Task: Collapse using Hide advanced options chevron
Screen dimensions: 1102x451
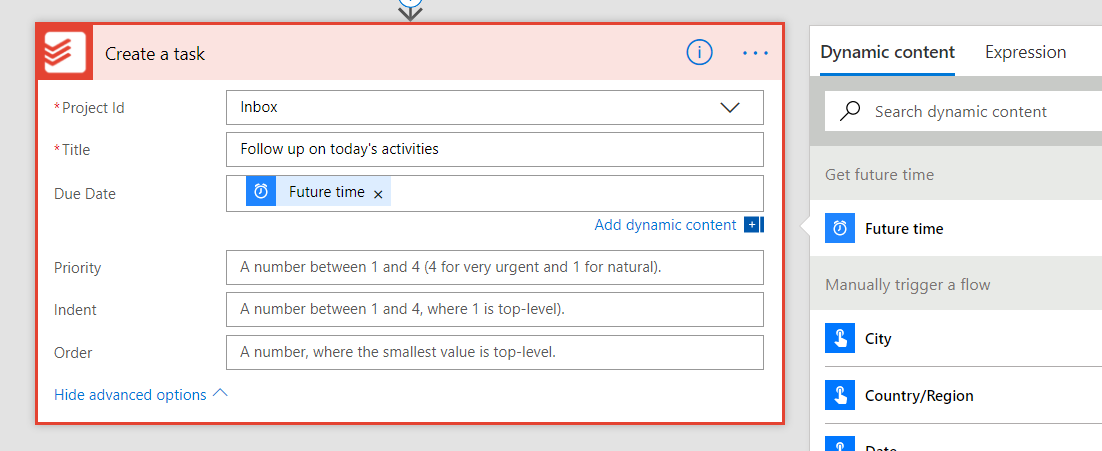Action: (x=220, y=394)
